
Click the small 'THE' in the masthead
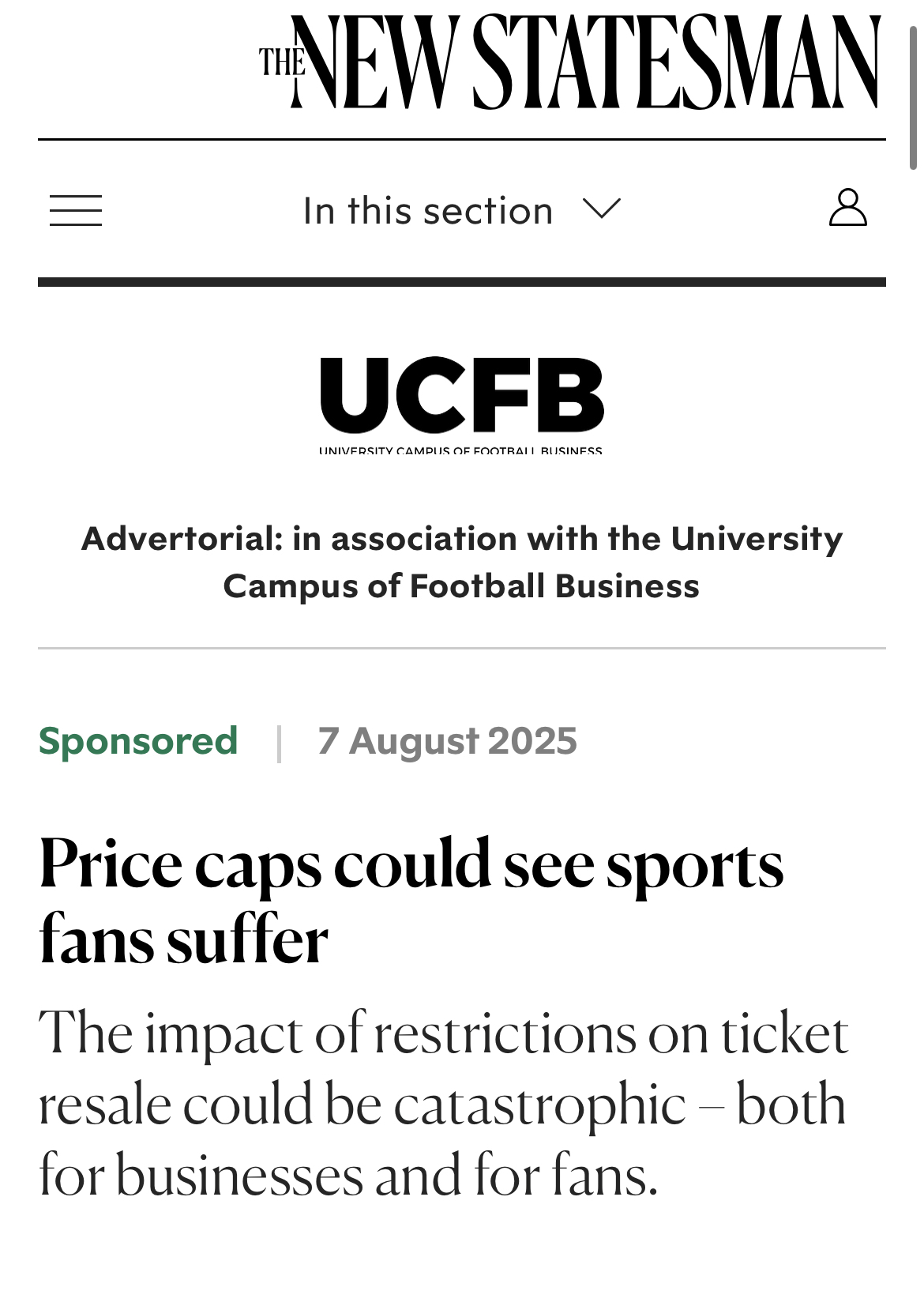coord(281,61)
